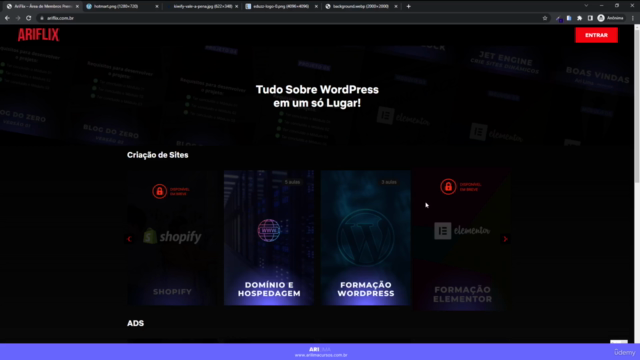Open a new tab with plus button
Image resolution: width=640 pixels, height=360 pixels.
pos(408,6)
